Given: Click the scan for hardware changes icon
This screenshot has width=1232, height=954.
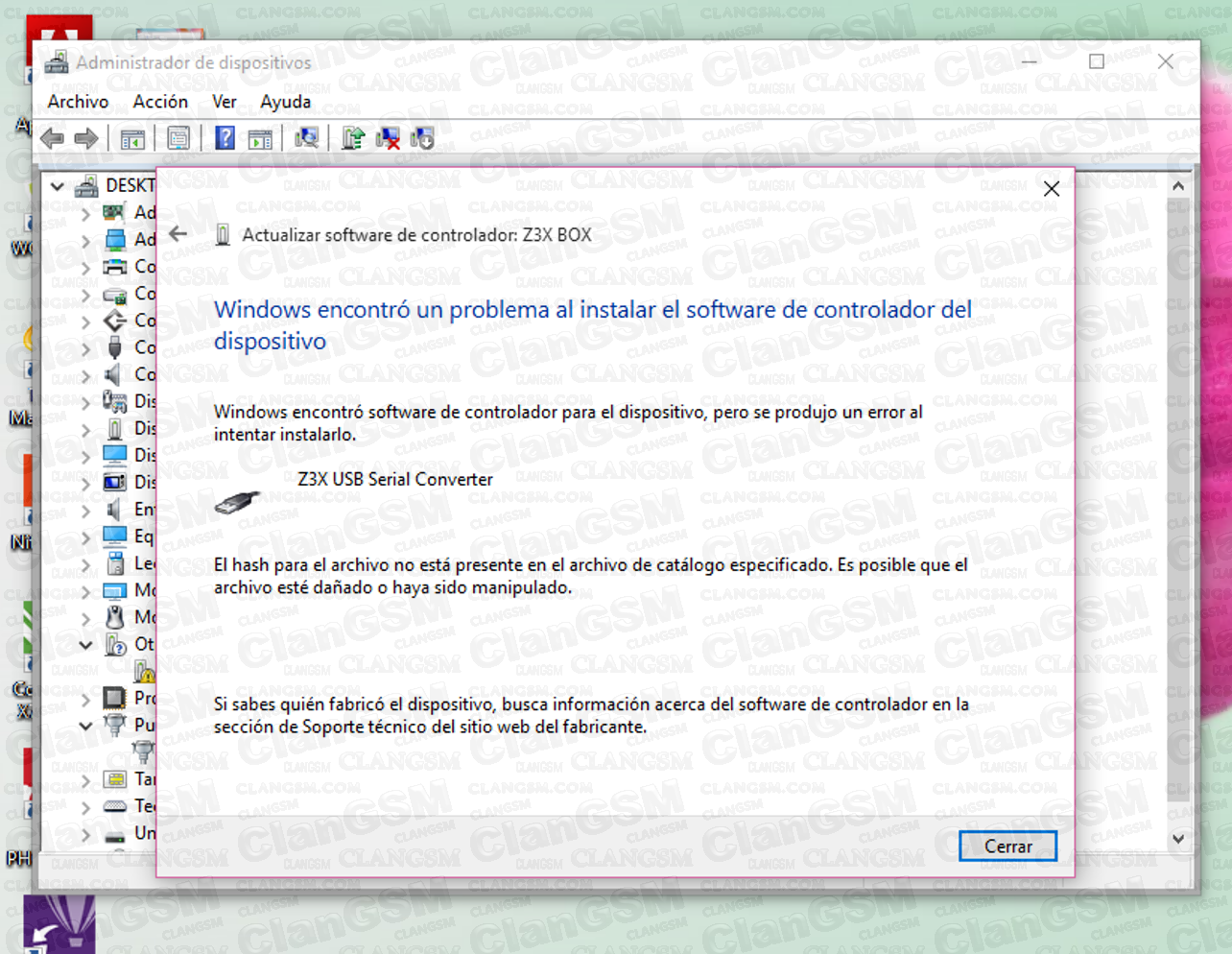Looking at the screenshot, I should click(307, 138).
